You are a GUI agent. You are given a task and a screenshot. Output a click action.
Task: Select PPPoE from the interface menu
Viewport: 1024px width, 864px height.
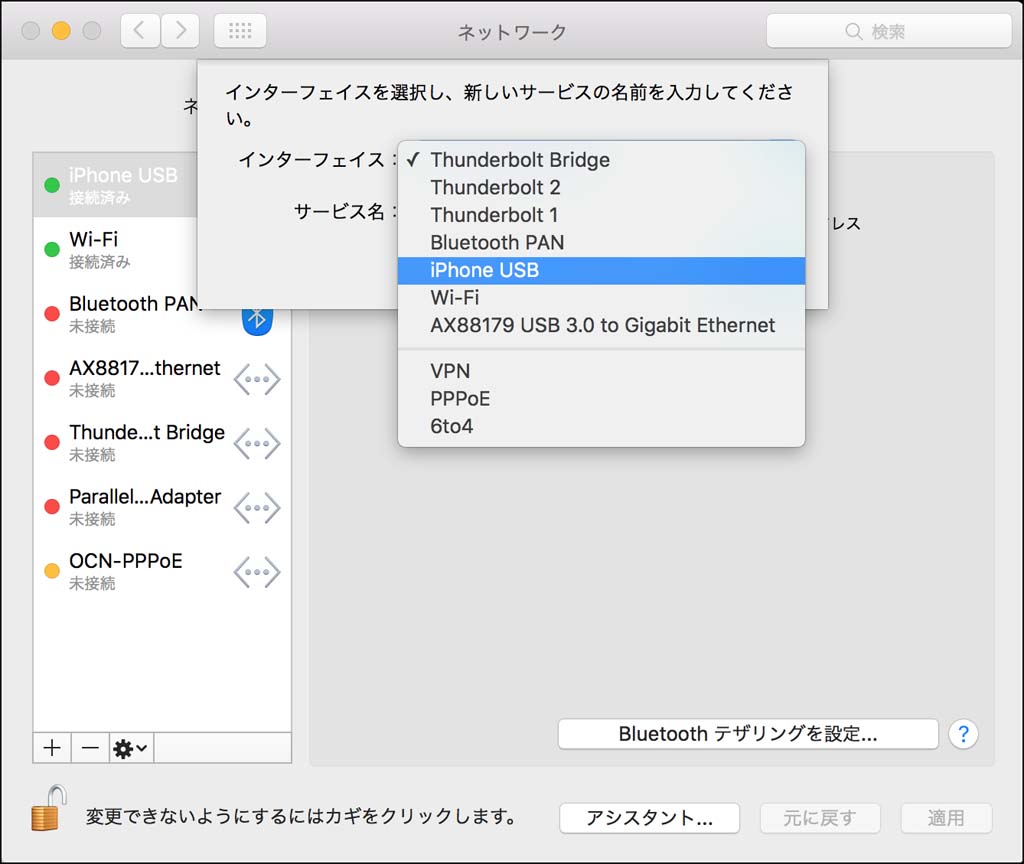point(601,398)
